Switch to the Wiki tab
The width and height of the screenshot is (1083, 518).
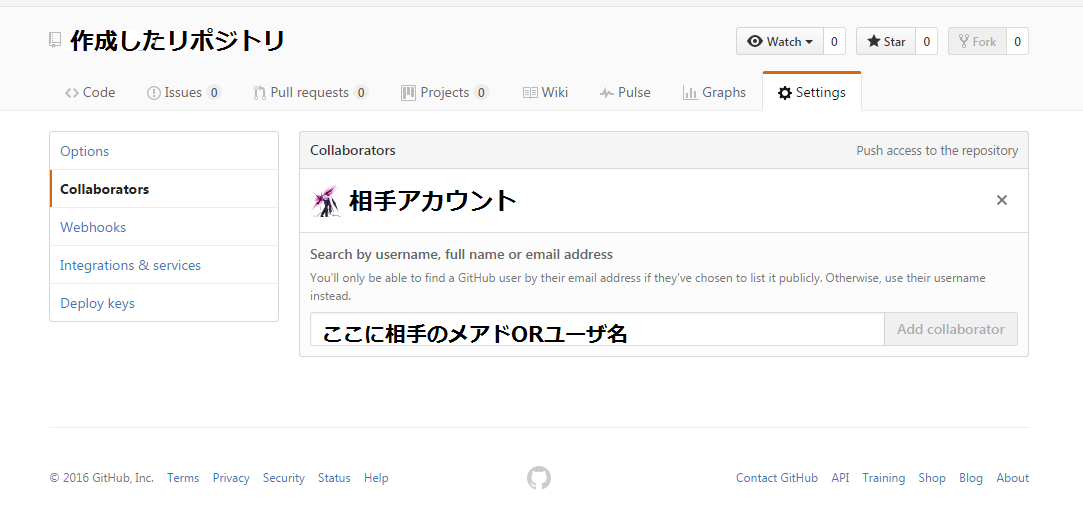tap(545, 92)
